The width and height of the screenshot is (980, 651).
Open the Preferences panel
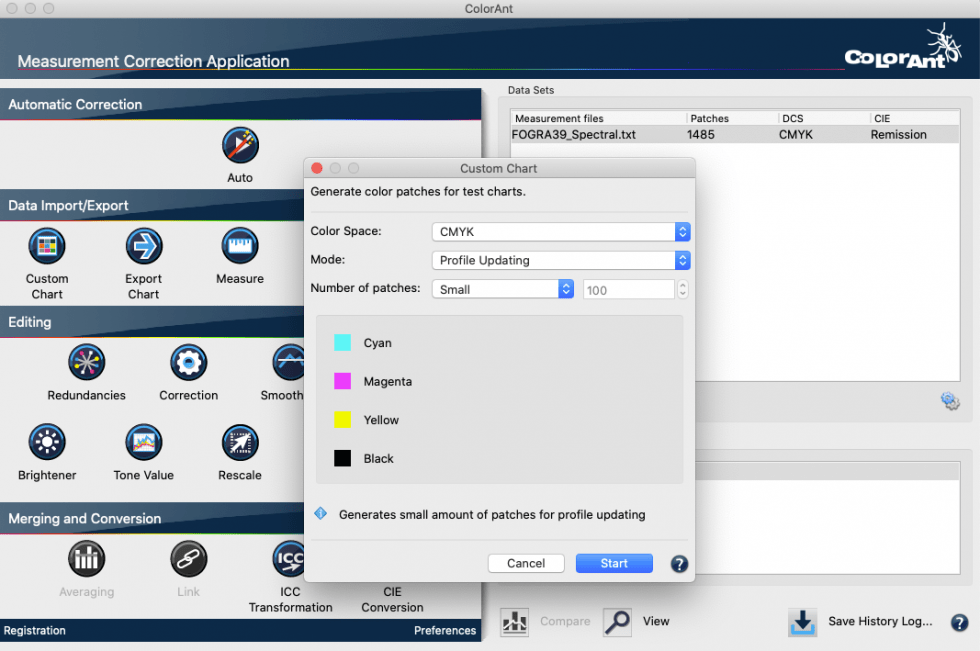point(445,630)
